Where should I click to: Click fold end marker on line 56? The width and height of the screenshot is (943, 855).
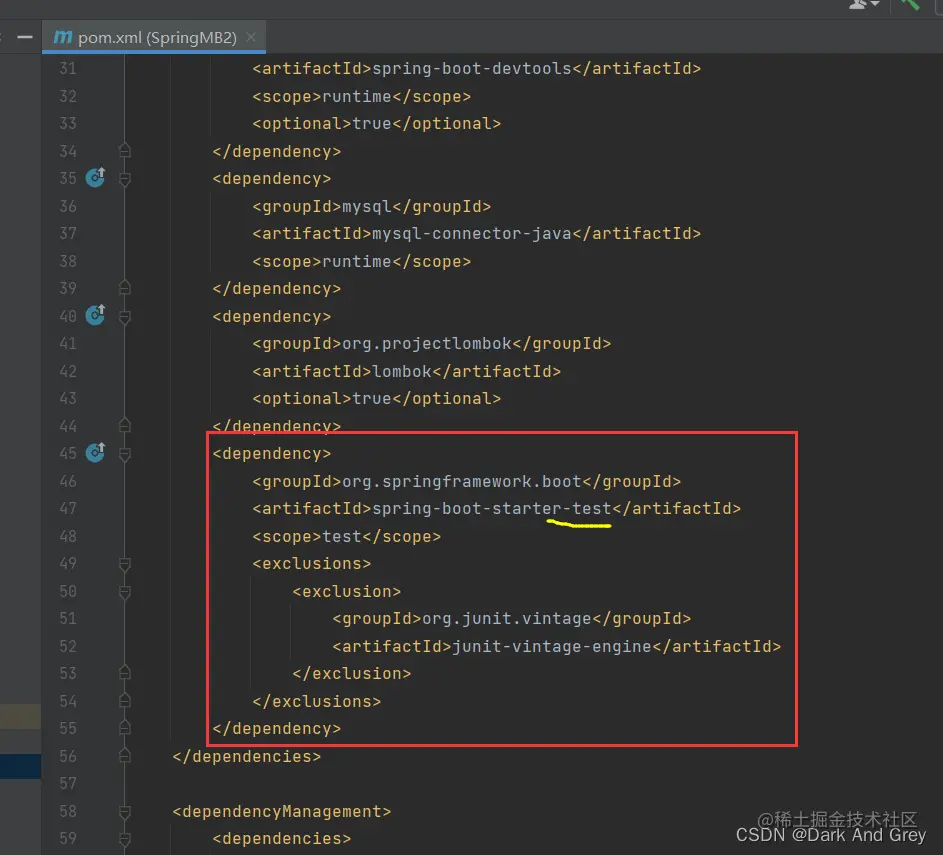(x=124, y=755)
